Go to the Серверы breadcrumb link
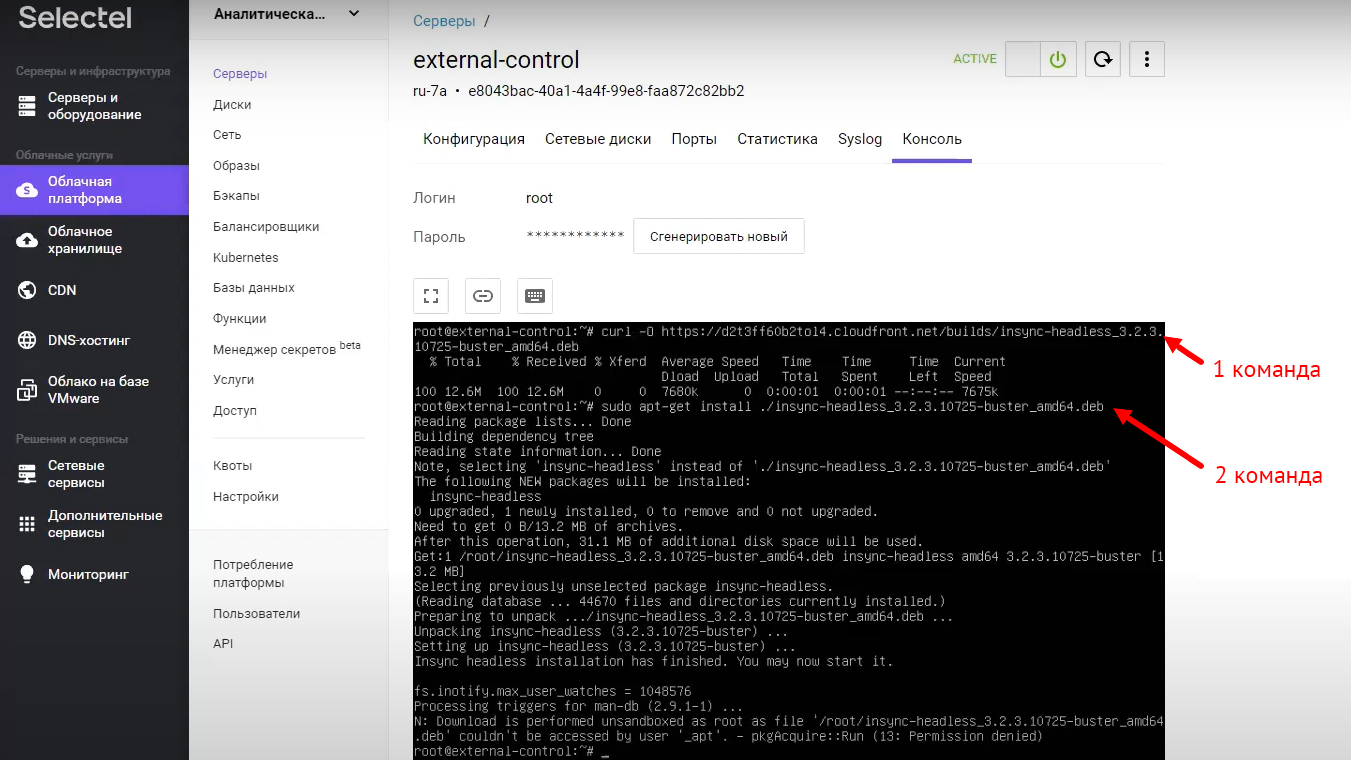Image resolution: width=1351 pixels, height=760 pixels. click(x=443, y=20)
